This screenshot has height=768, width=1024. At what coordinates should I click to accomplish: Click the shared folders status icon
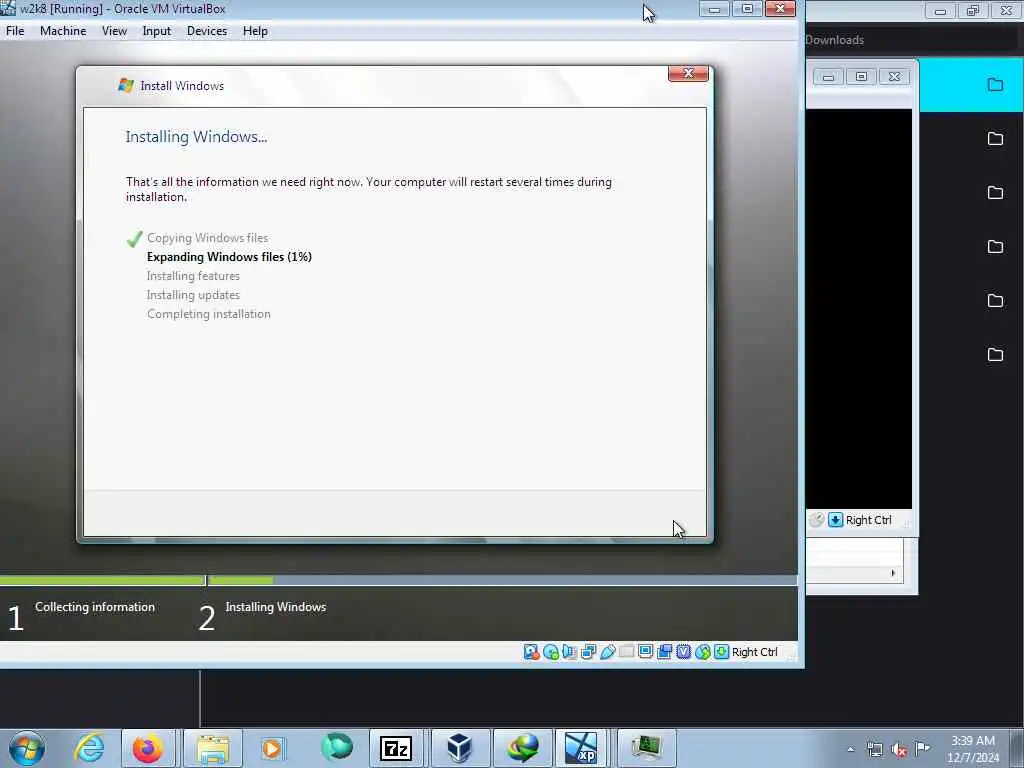(x=626, y=652)
